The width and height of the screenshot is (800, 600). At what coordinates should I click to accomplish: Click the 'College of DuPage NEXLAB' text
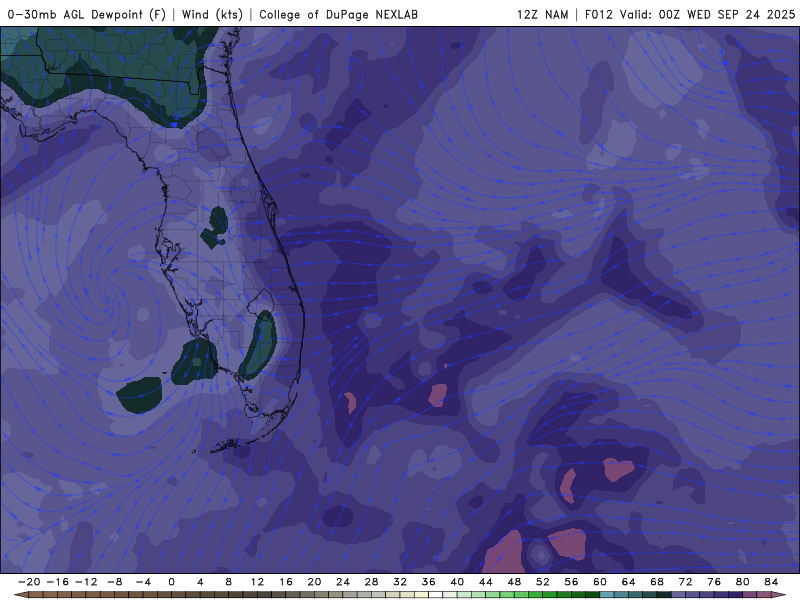click(x=338, y=14)
